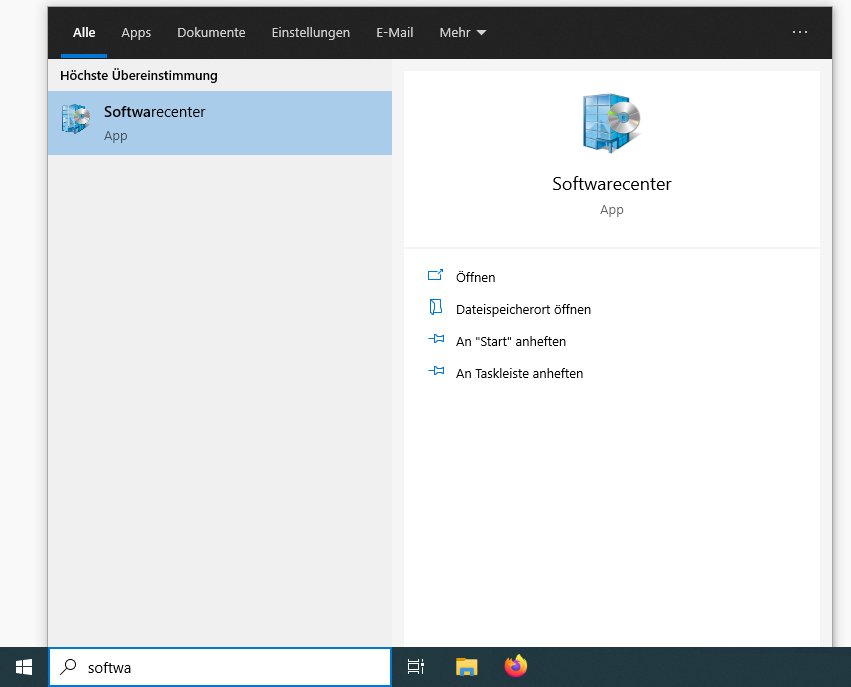Click the magnifier icon in the search box
This screenshot has width=851, height=687.
[68, 667]
